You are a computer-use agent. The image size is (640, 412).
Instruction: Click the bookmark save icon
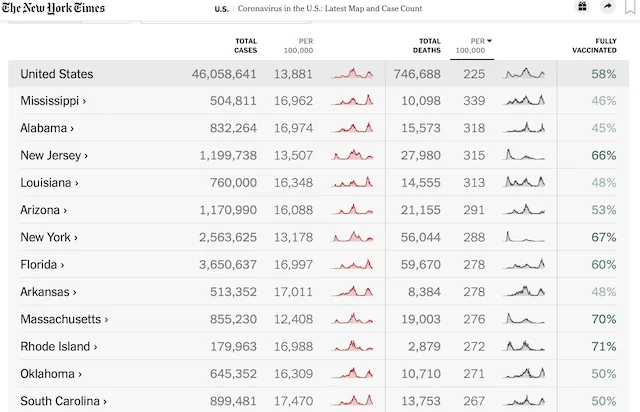point(630,7)
